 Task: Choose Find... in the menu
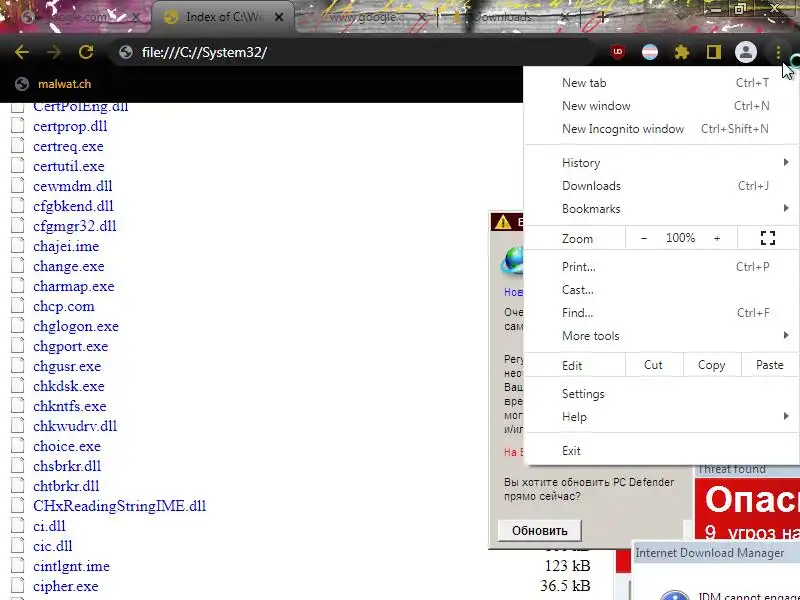662,313
